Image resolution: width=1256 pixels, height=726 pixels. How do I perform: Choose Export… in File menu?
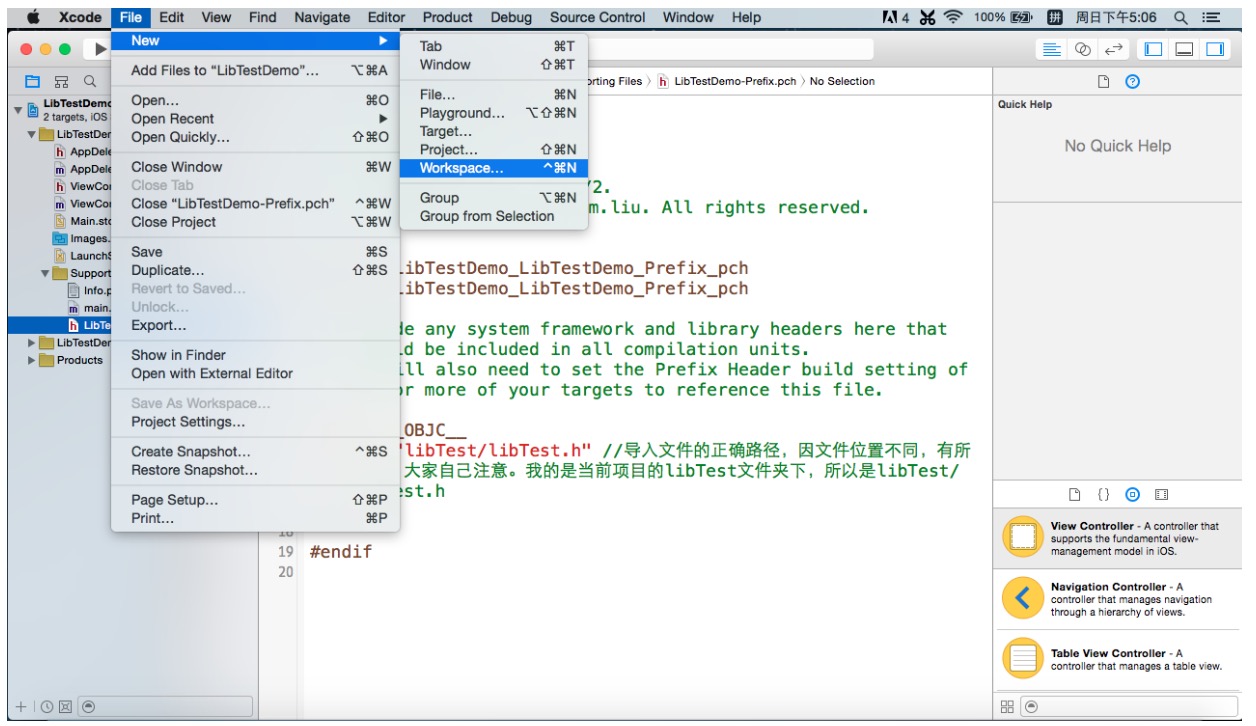255,325
